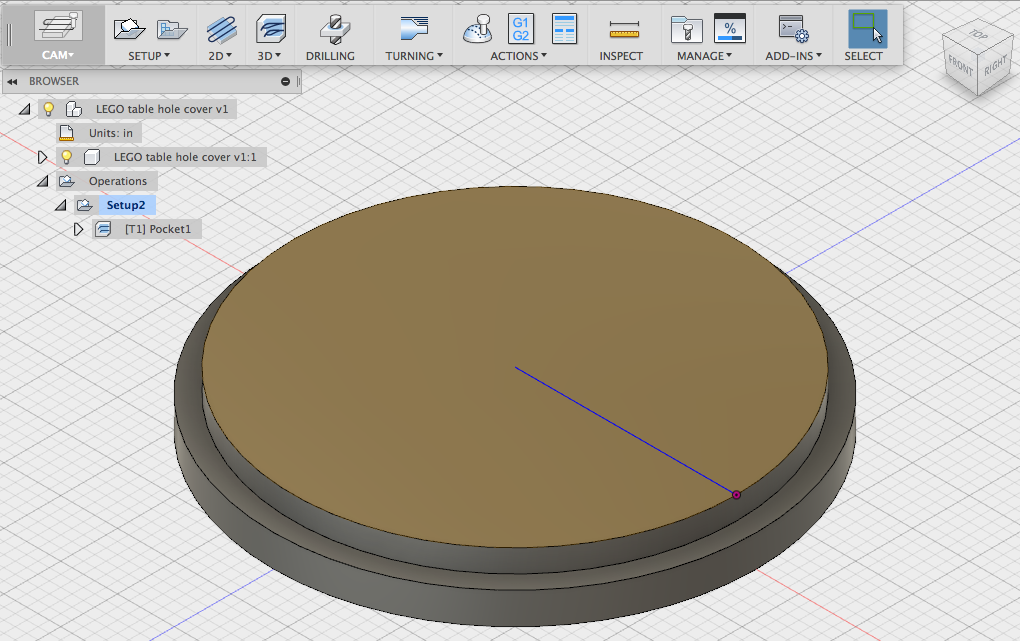Toggle the Browser panel pin control
This screenshot has width=1020, height=641.
[285, 81]
